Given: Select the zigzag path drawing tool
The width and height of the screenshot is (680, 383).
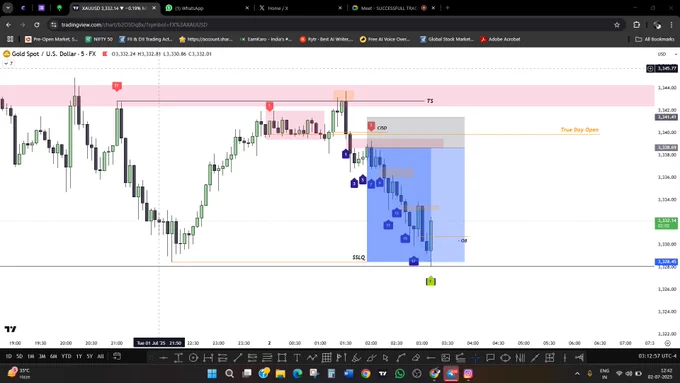Looking at the screenshot, I should 312,358.
